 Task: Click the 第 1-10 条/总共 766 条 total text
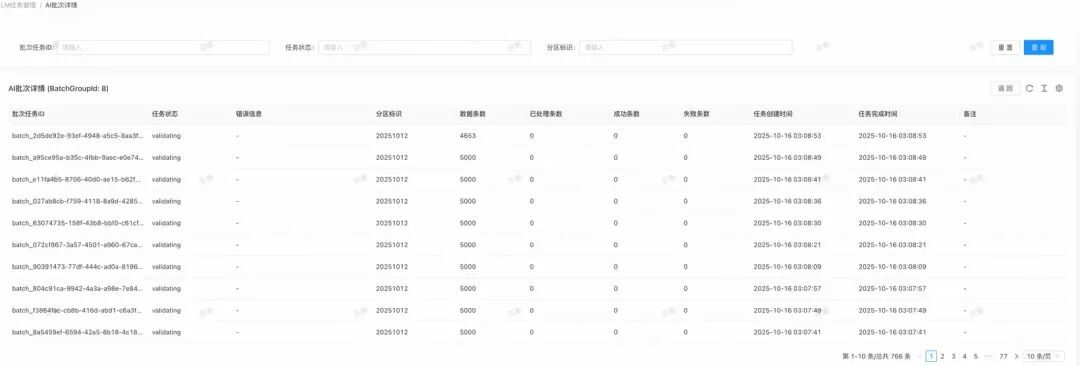tap(876, 356)
